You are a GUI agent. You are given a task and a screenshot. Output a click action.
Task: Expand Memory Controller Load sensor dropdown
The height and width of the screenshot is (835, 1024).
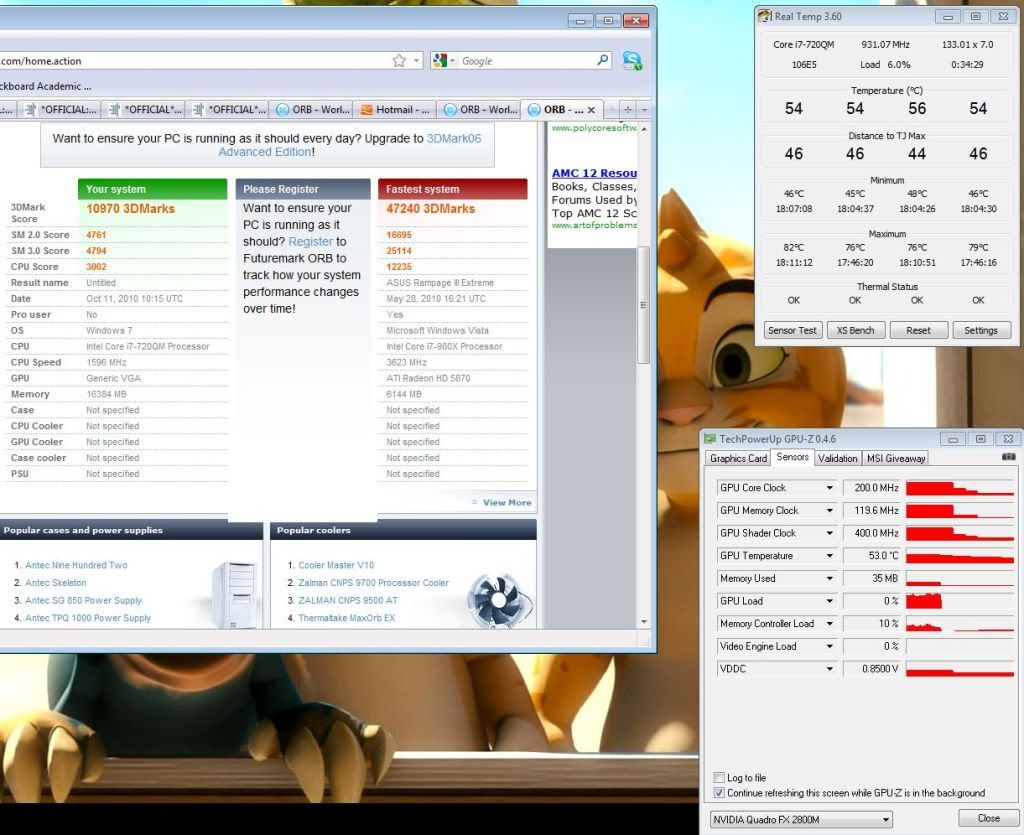tap(829, 623)
